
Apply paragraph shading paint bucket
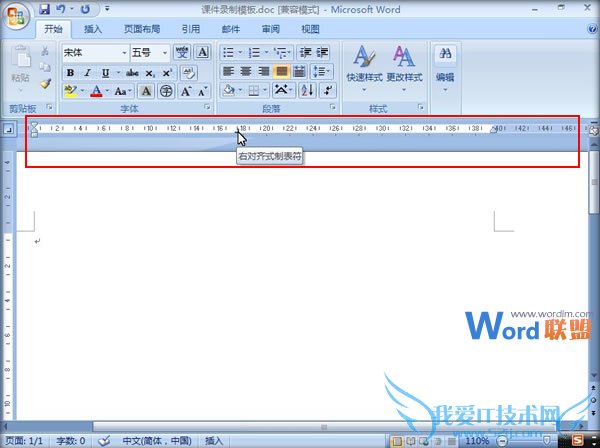click(229, 91)
